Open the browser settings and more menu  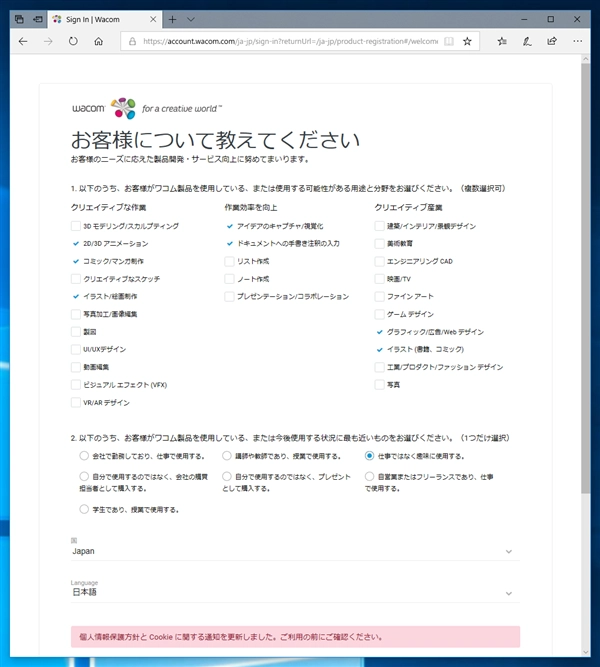point(577,41)
